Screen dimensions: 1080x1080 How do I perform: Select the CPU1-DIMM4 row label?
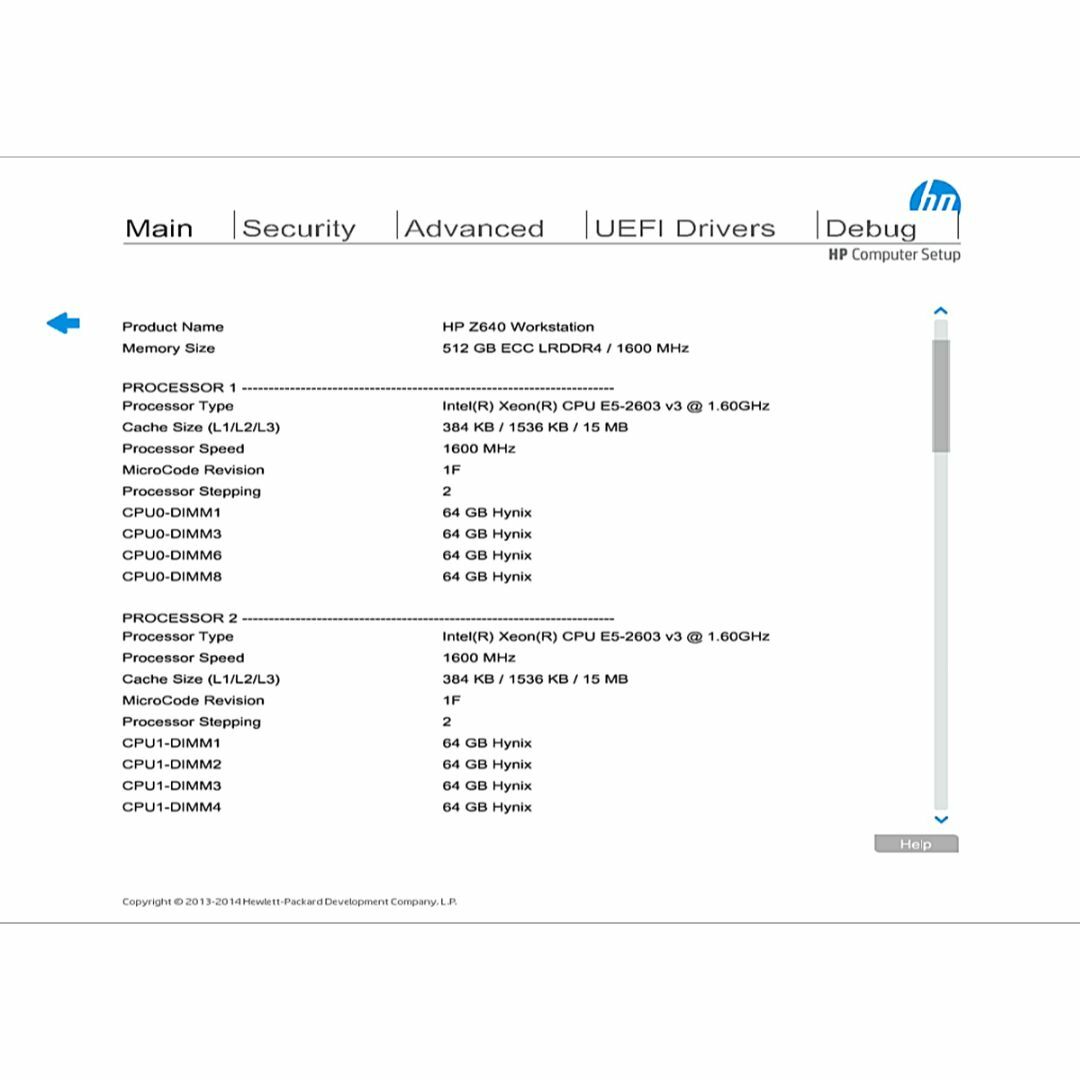(x=172, y=807)
